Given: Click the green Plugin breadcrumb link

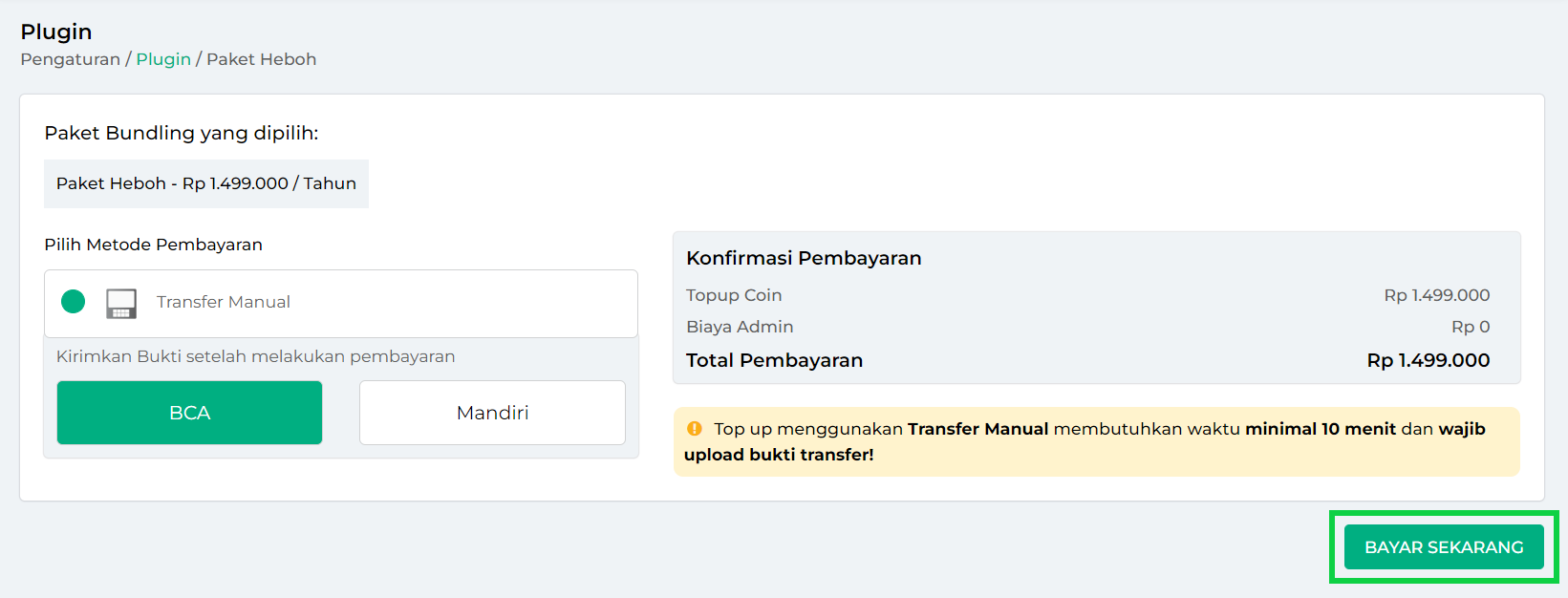Looking at the screenshot, I should click(164, 59).
